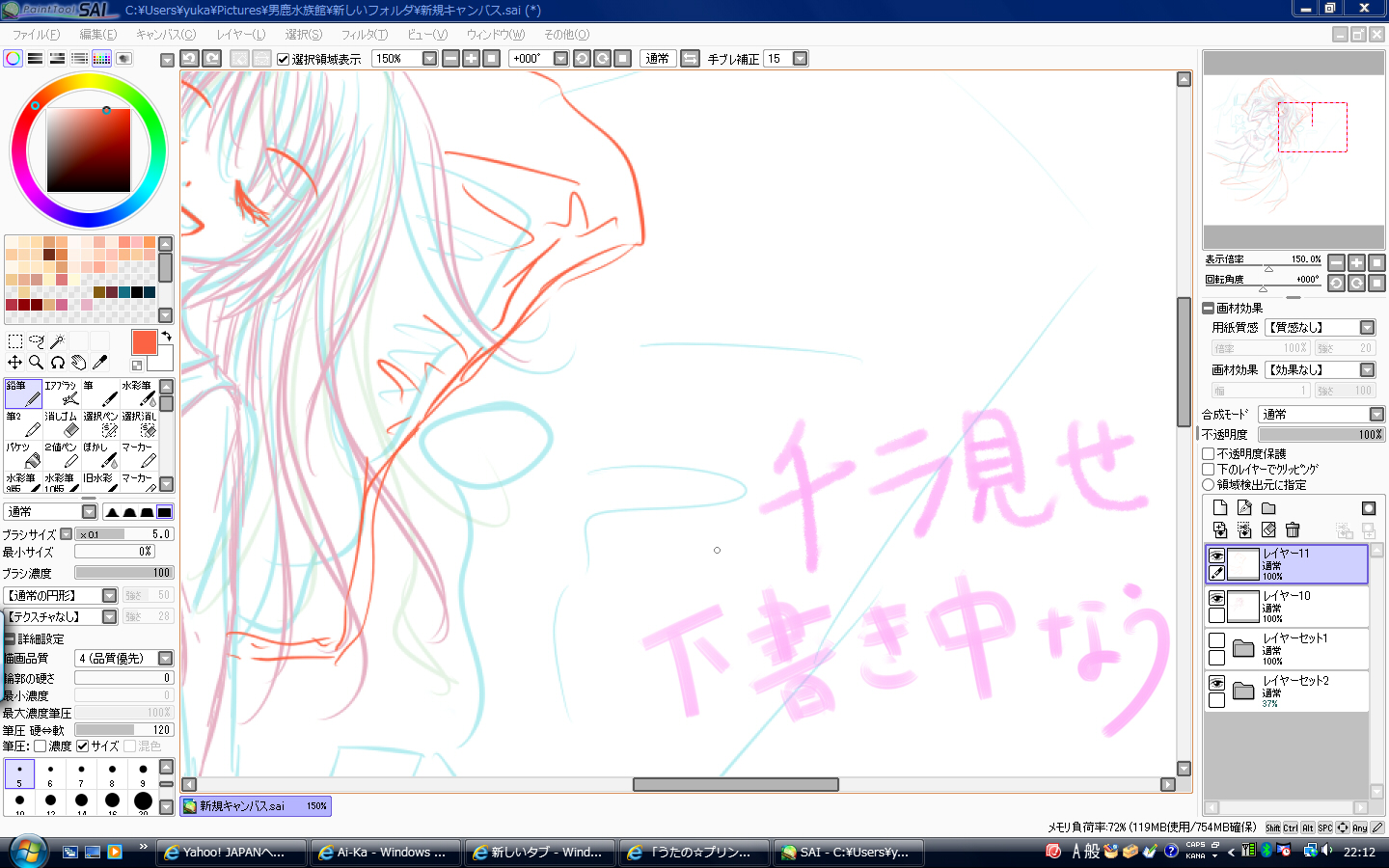Open the 手ブレ補正 stabilizer dropdown
1389x868 pixels.
800,59
